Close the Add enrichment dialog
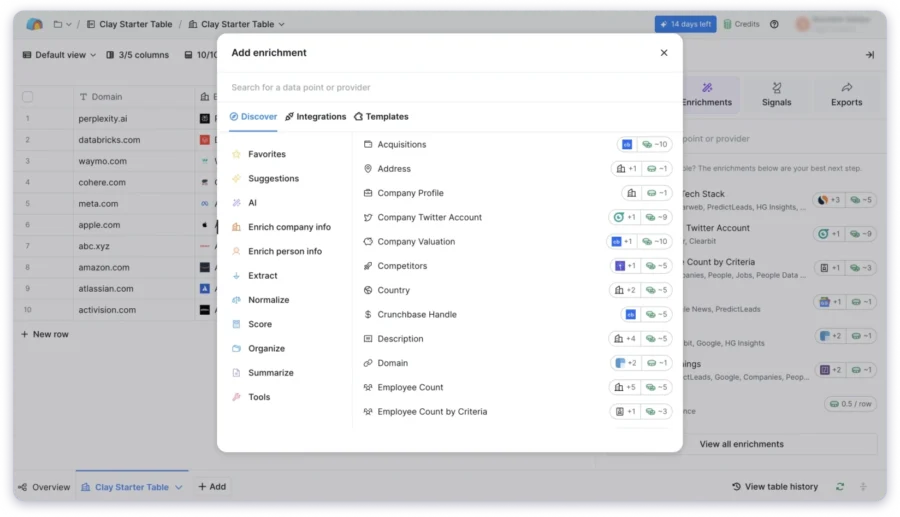Screen dimensions: 900x517 point(664,53)
